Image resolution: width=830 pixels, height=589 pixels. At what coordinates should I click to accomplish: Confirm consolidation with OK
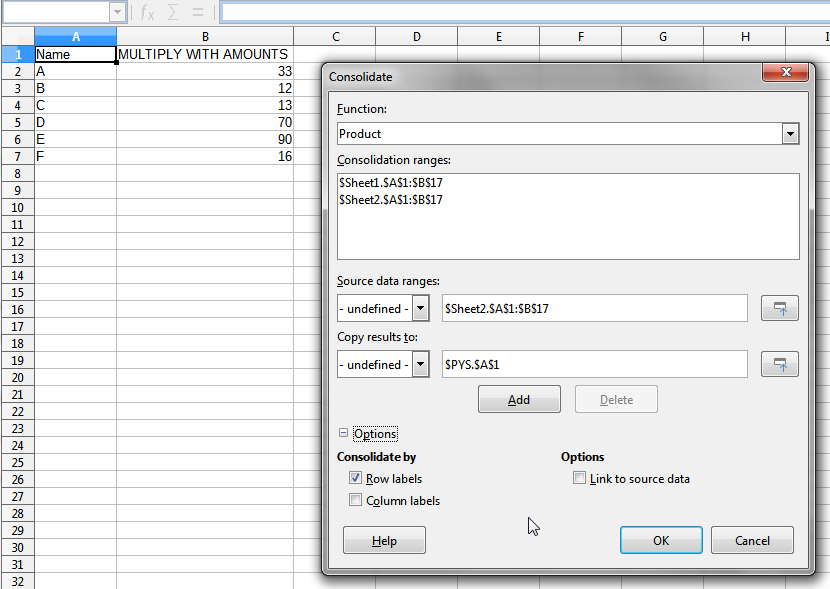[661, 539]
